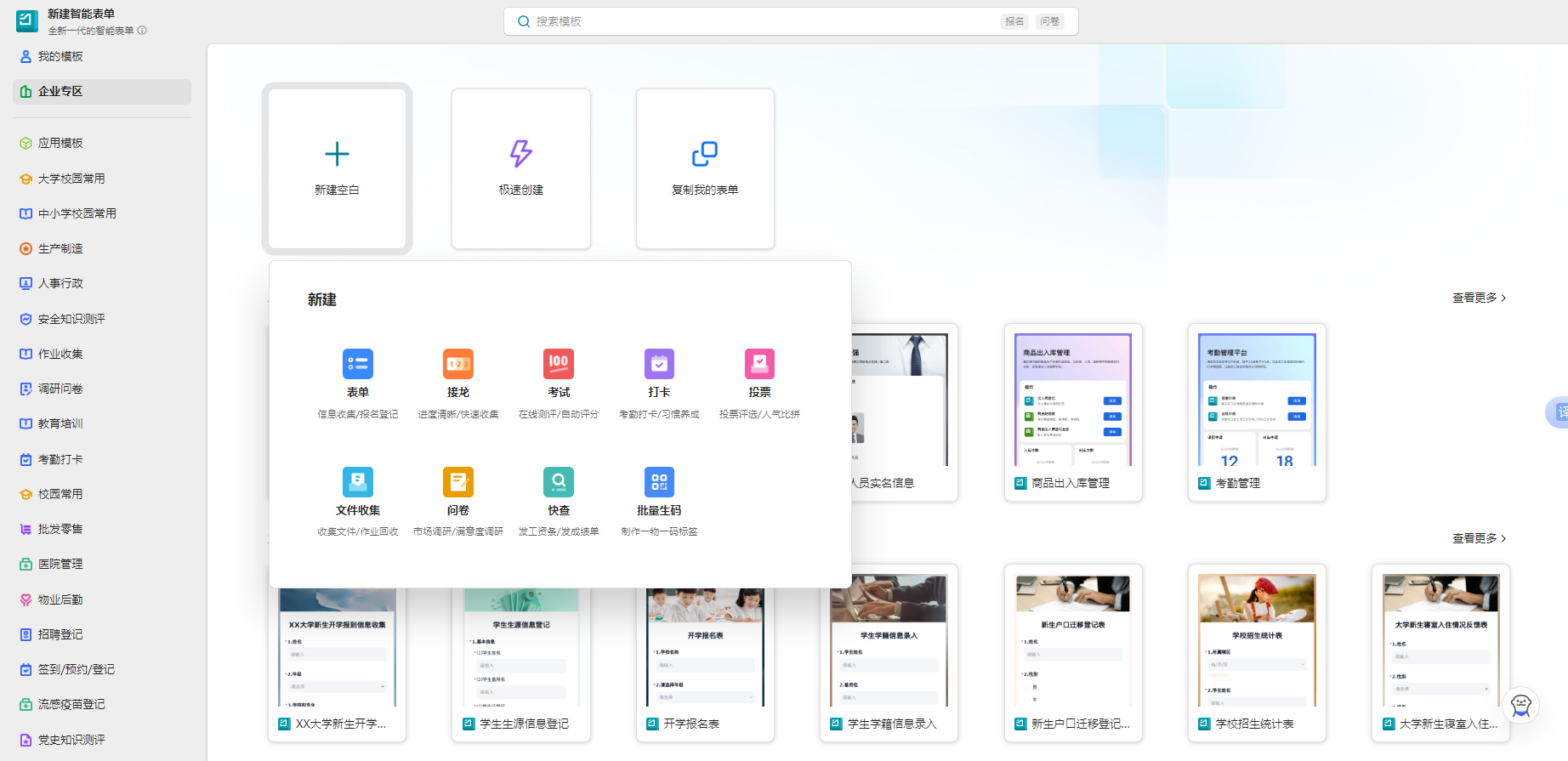Choose the 快查 quick lookup icon
The image size is (1568, 761).
click(559, 482)
